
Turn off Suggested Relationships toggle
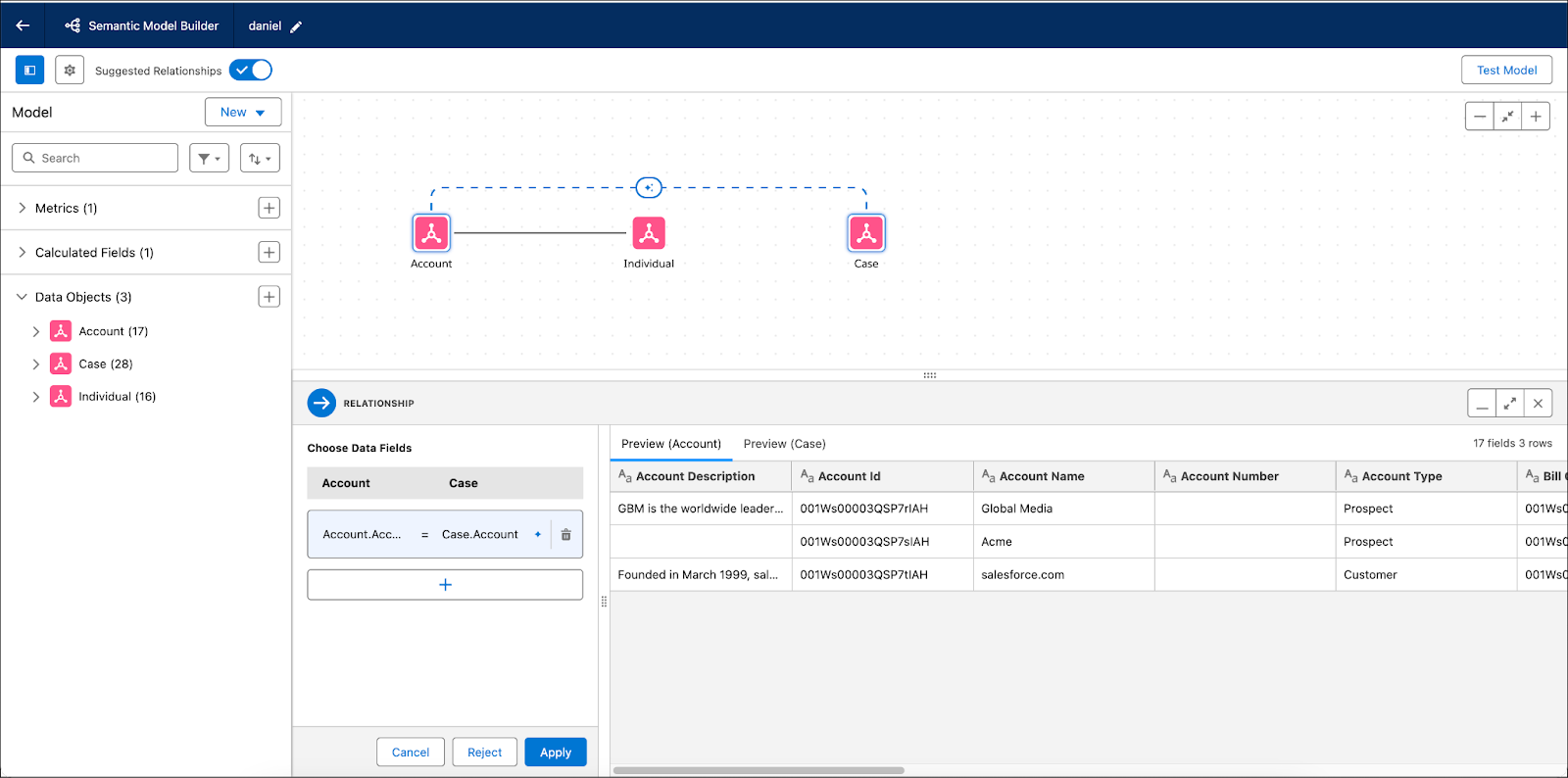click(251, 71)
